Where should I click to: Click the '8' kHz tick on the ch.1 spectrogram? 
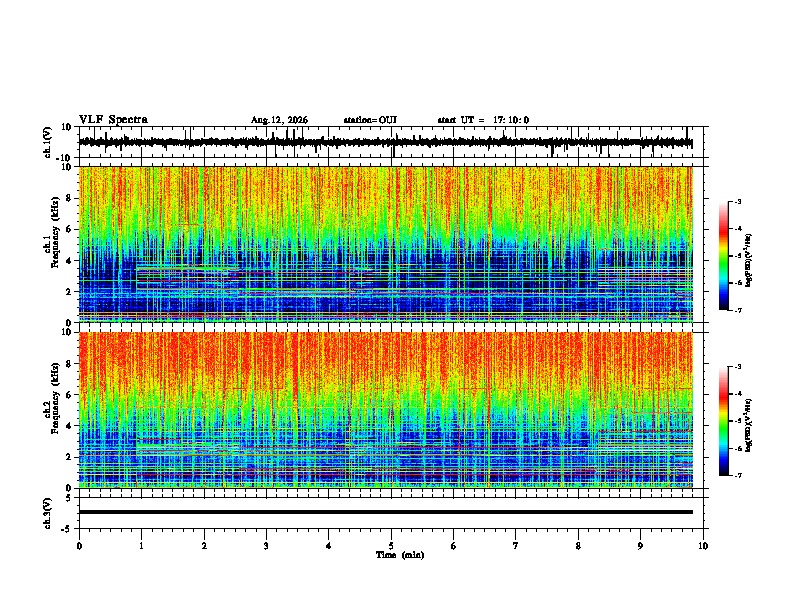tap(69, 198)
